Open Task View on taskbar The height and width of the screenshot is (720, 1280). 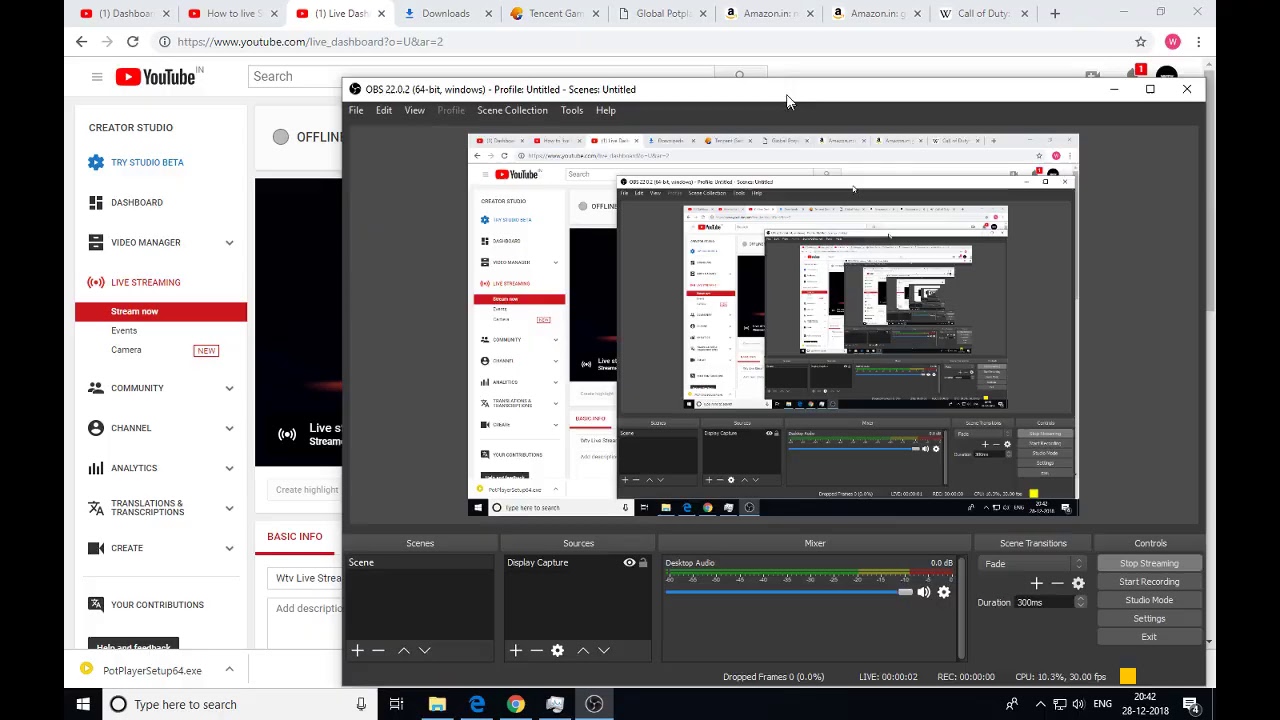pyautogui.click(x=396, y=704)
